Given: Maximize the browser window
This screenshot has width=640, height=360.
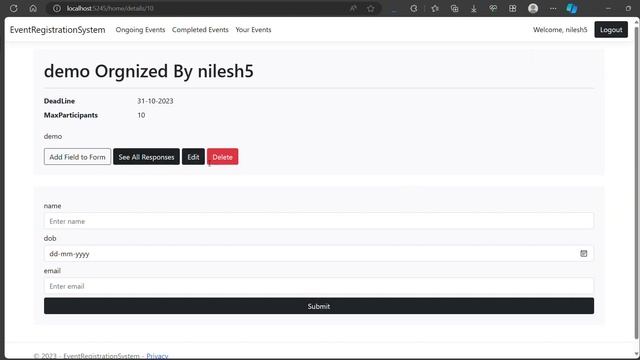Looking at the screenshot, I should click(x=628, y=8).
